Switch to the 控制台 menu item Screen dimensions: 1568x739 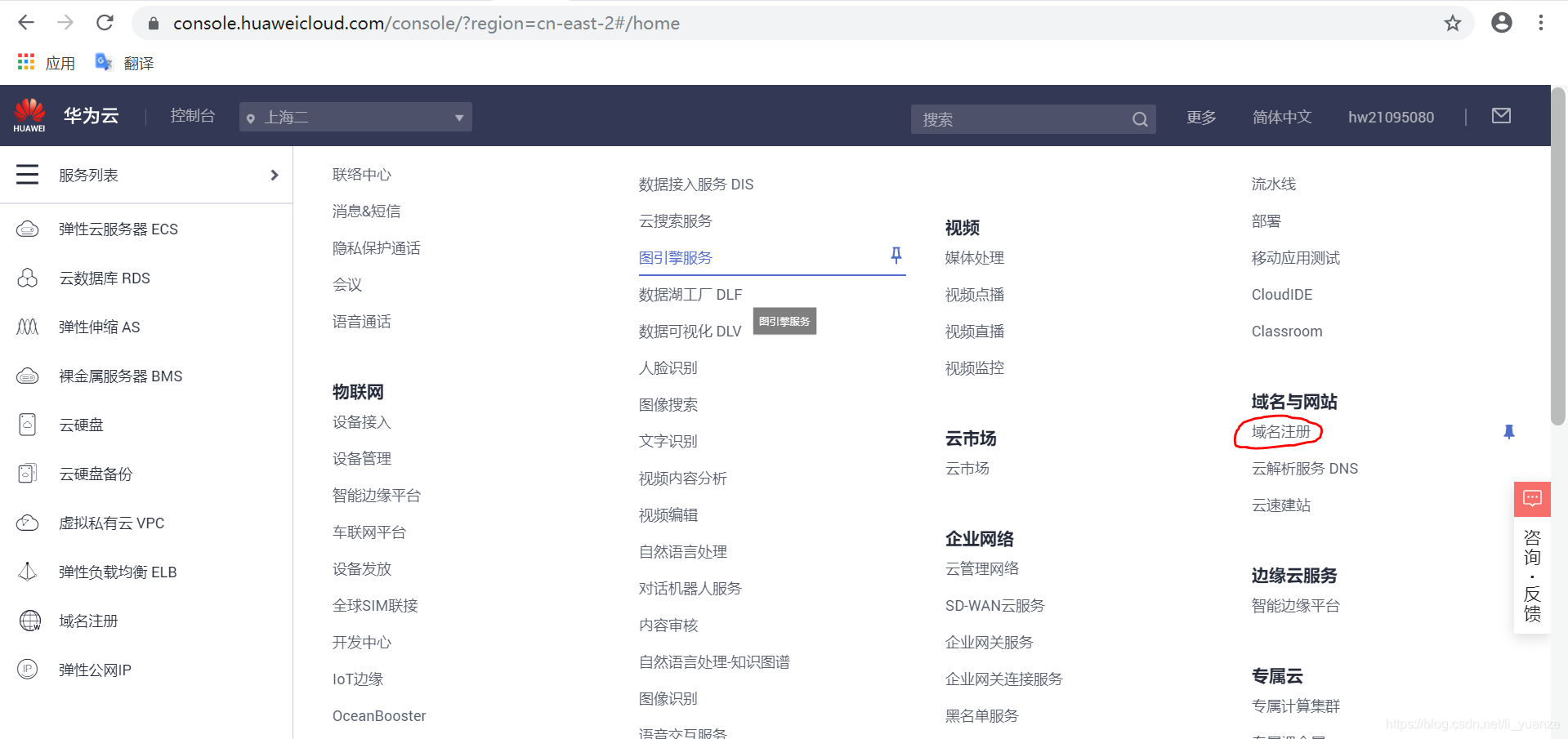pos(192,115)
